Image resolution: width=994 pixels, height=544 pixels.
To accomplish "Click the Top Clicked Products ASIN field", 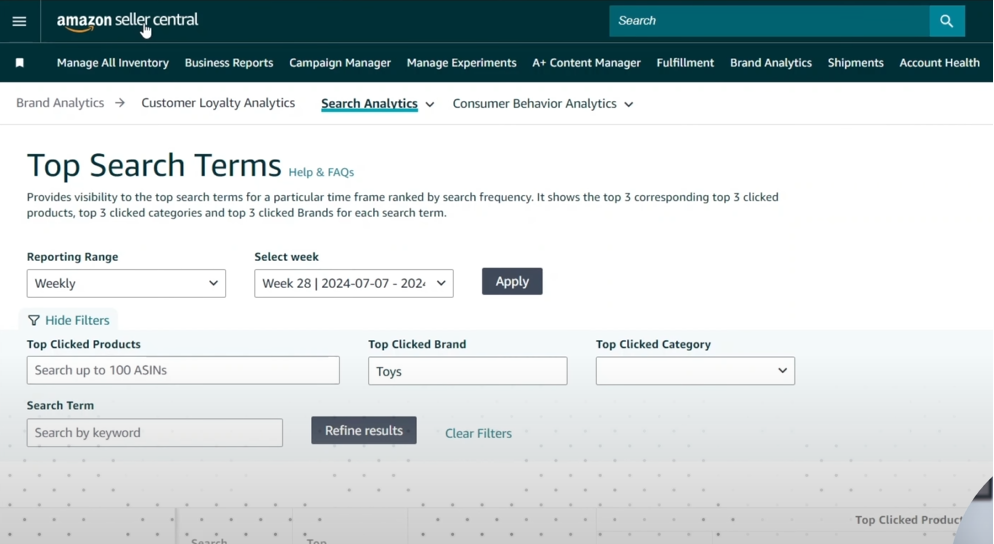I will coord(183,370).
